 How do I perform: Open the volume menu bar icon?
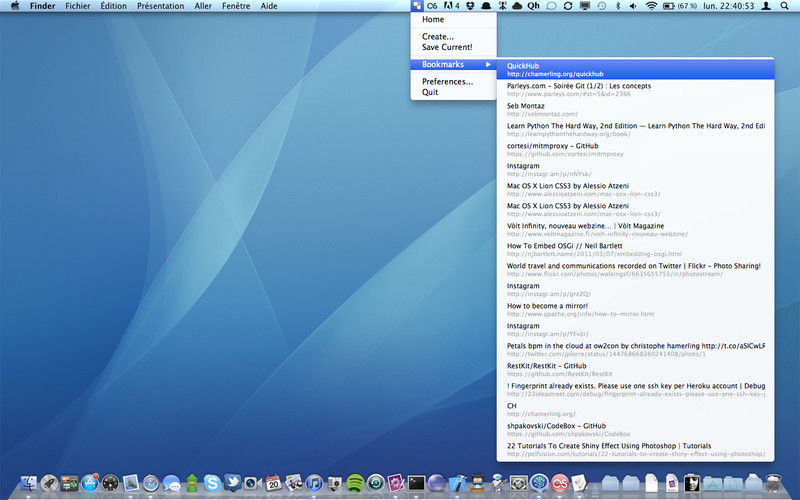pyautogui.click(x=633, y=6)
